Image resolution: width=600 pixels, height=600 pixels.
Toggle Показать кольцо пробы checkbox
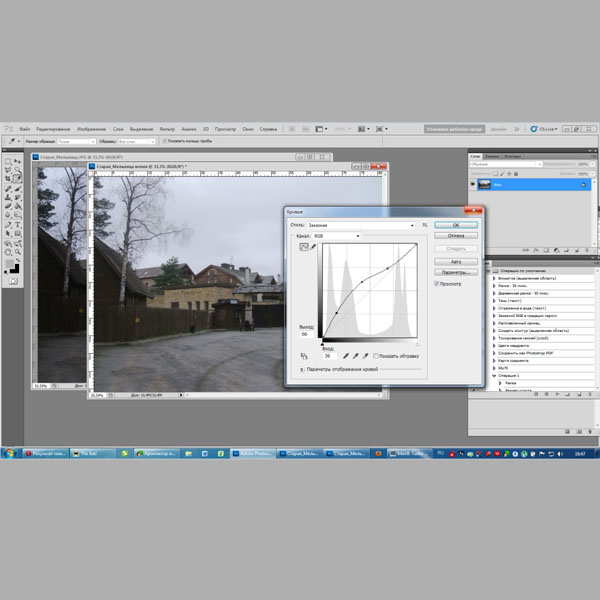pyautogui.click(x=165, y=141)
